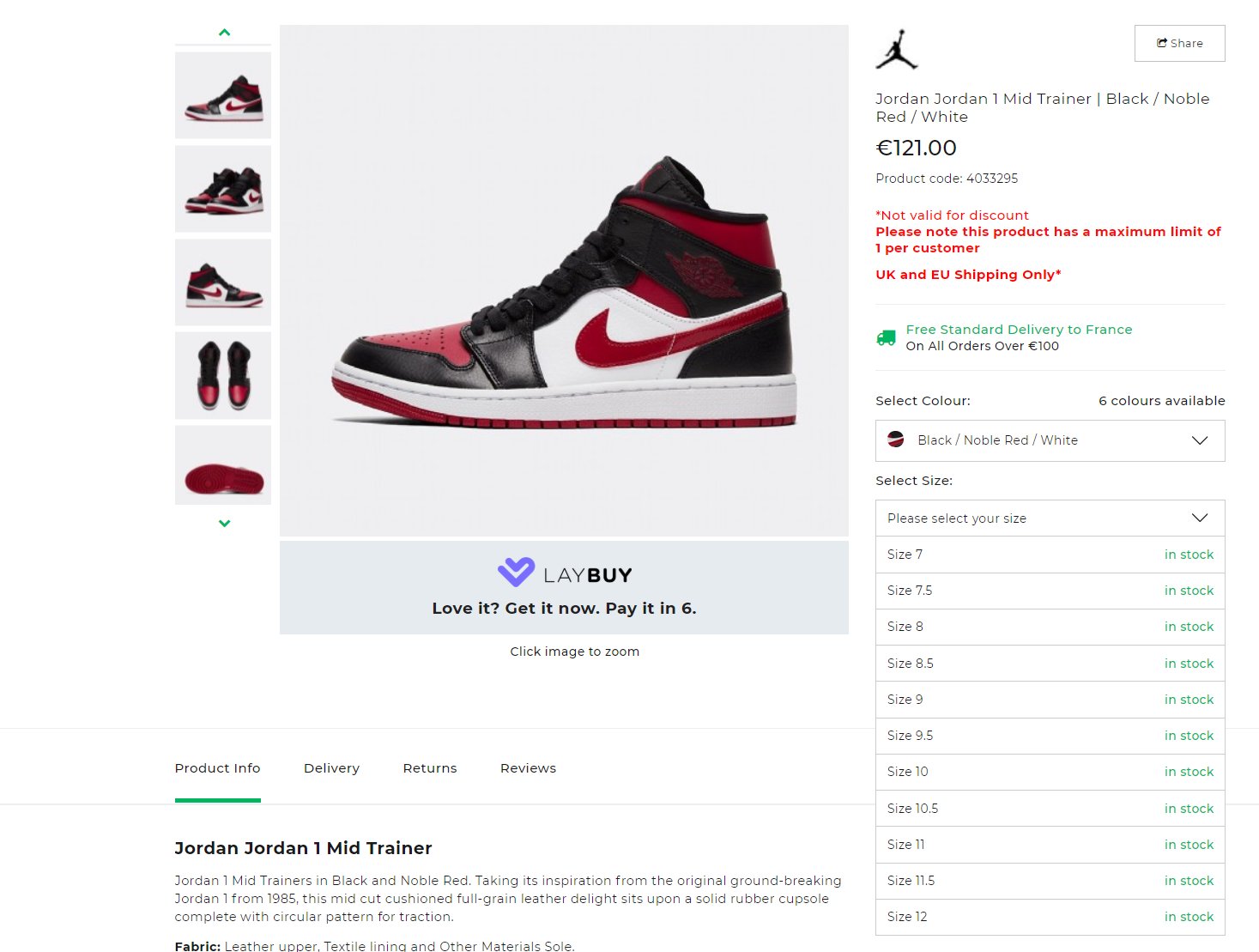Click Free Standard Delivery to France link
This screenshot has width=1259, height=952.
[x=1019, y=330]
